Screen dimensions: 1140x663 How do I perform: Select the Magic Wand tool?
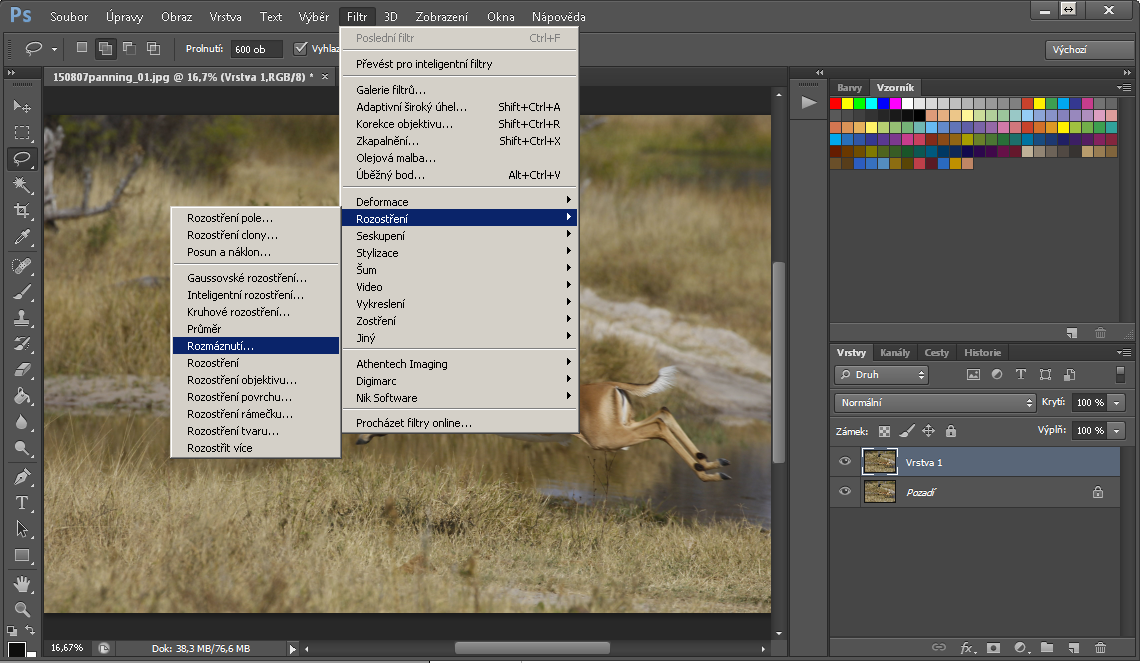tap(22, 185)
